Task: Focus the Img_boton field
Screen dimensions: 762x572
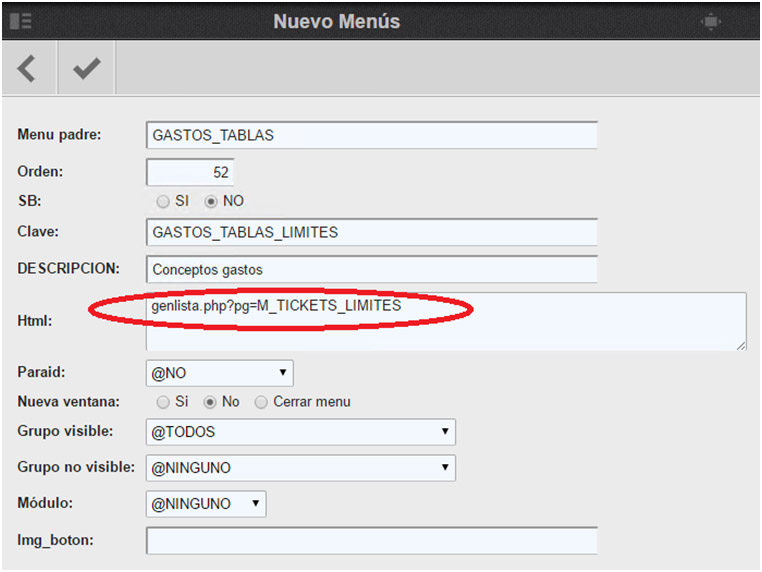Action: [x=372, y=540]
